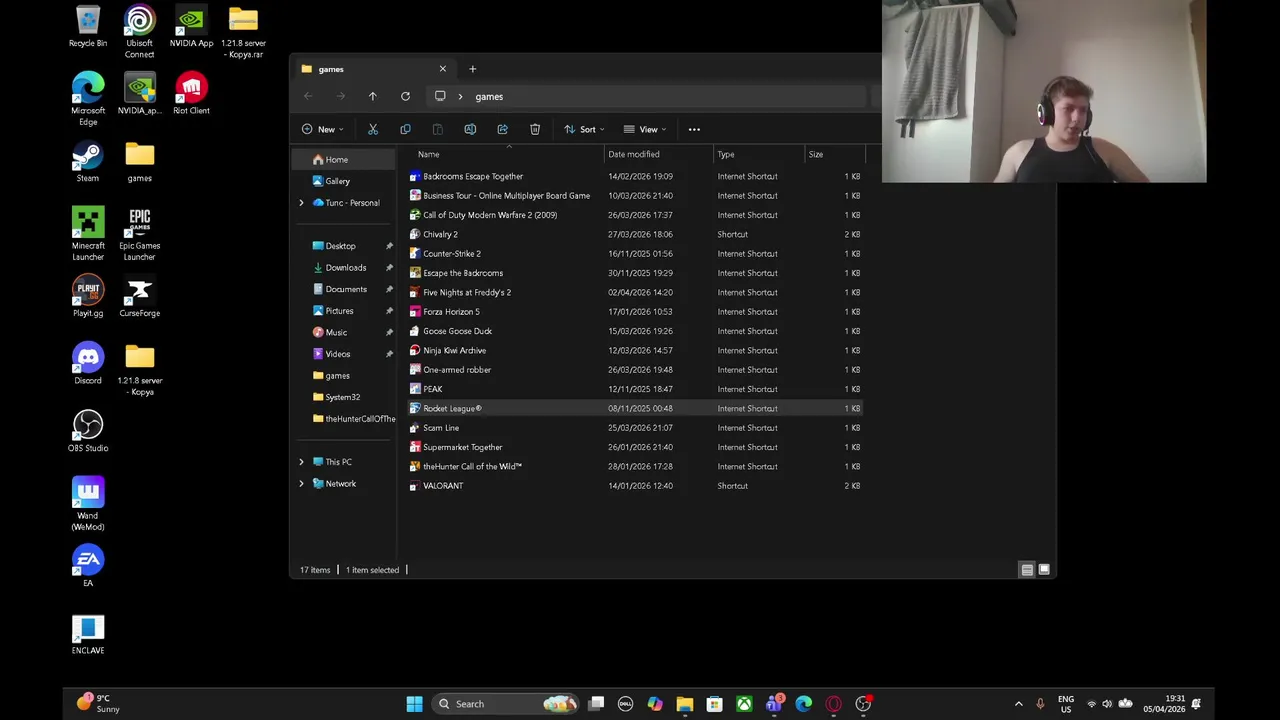Select the Counter-Strike 2 shortcut
This screenshot has height=720, width=1280.
(634, 254)
